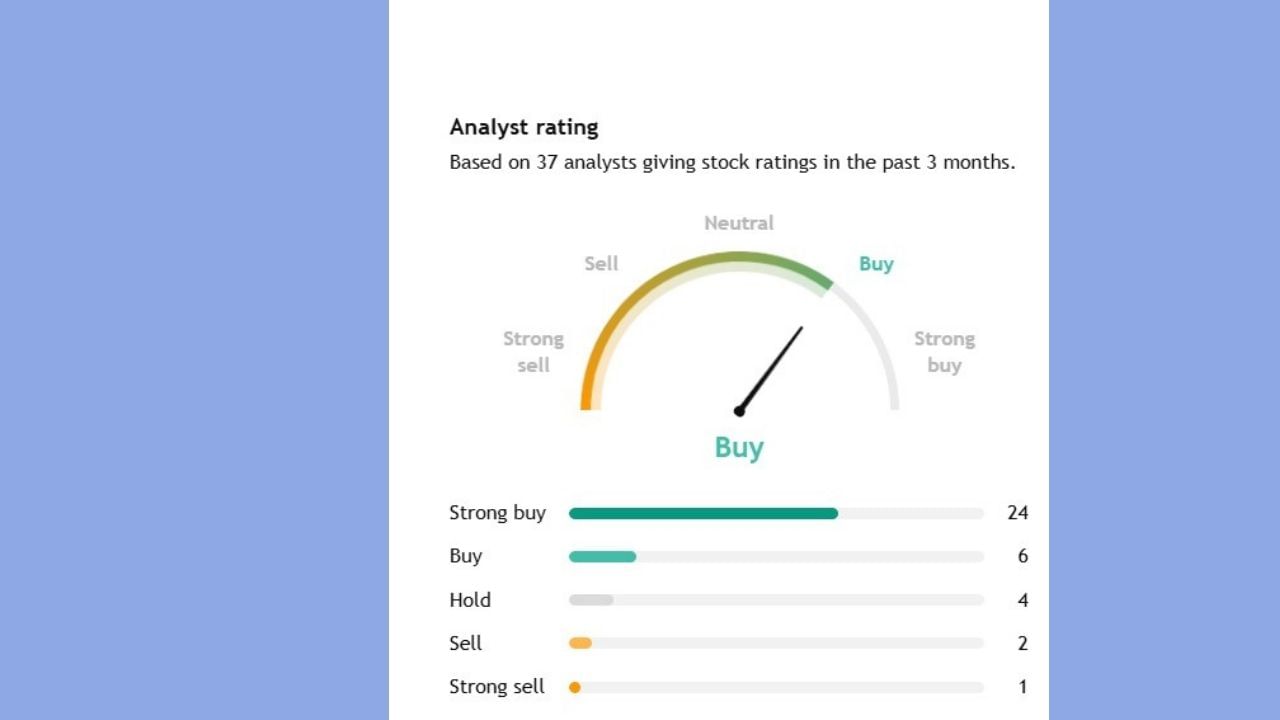This screenshot has height=720, width=1280.
Task: Click the Strong buy label beside the gauge
Action: coord(944,352)
